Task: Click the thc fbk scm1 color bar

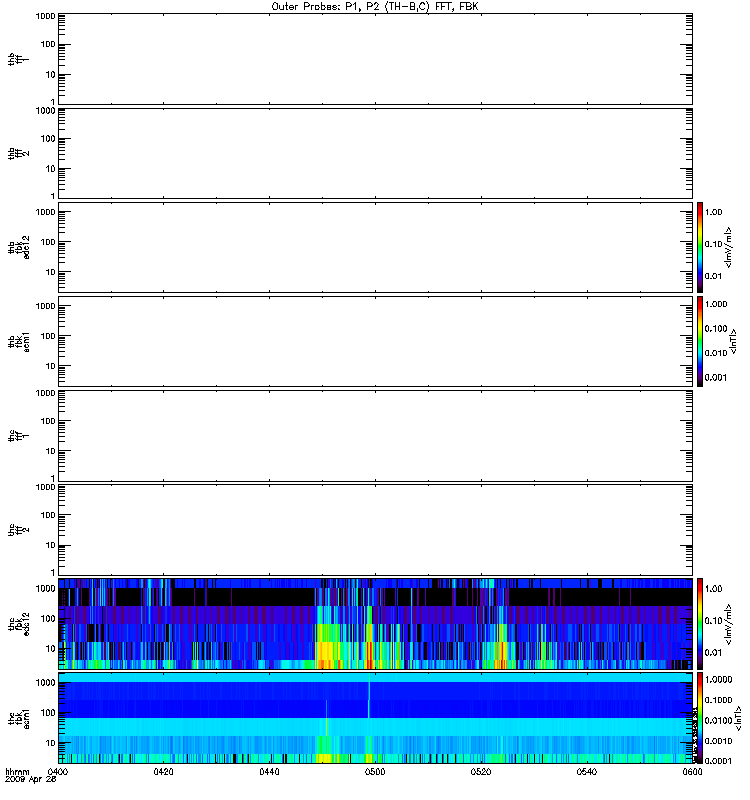Action: pyautogui.click(x=700, y=718)
